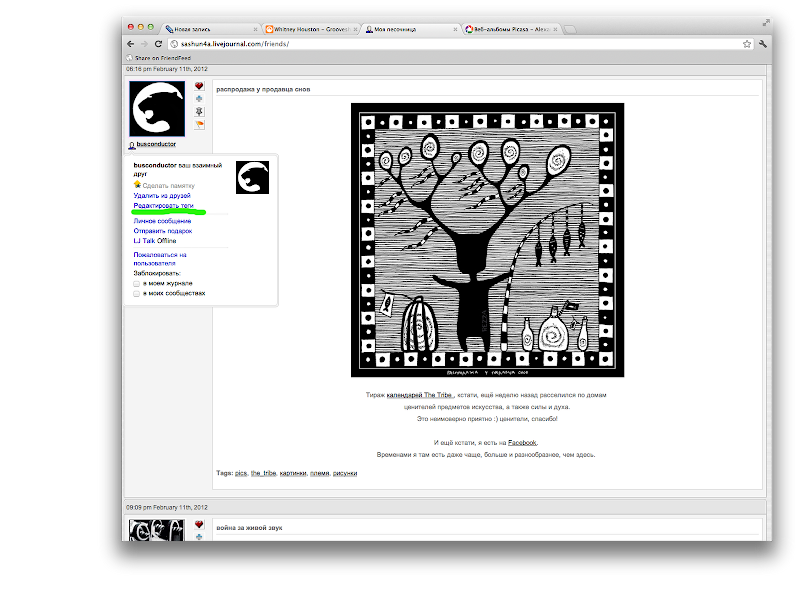Click the black-and-white tree illustration image
Image resolution: width=800 pixels, height=603 pixels.
[487, 240]
